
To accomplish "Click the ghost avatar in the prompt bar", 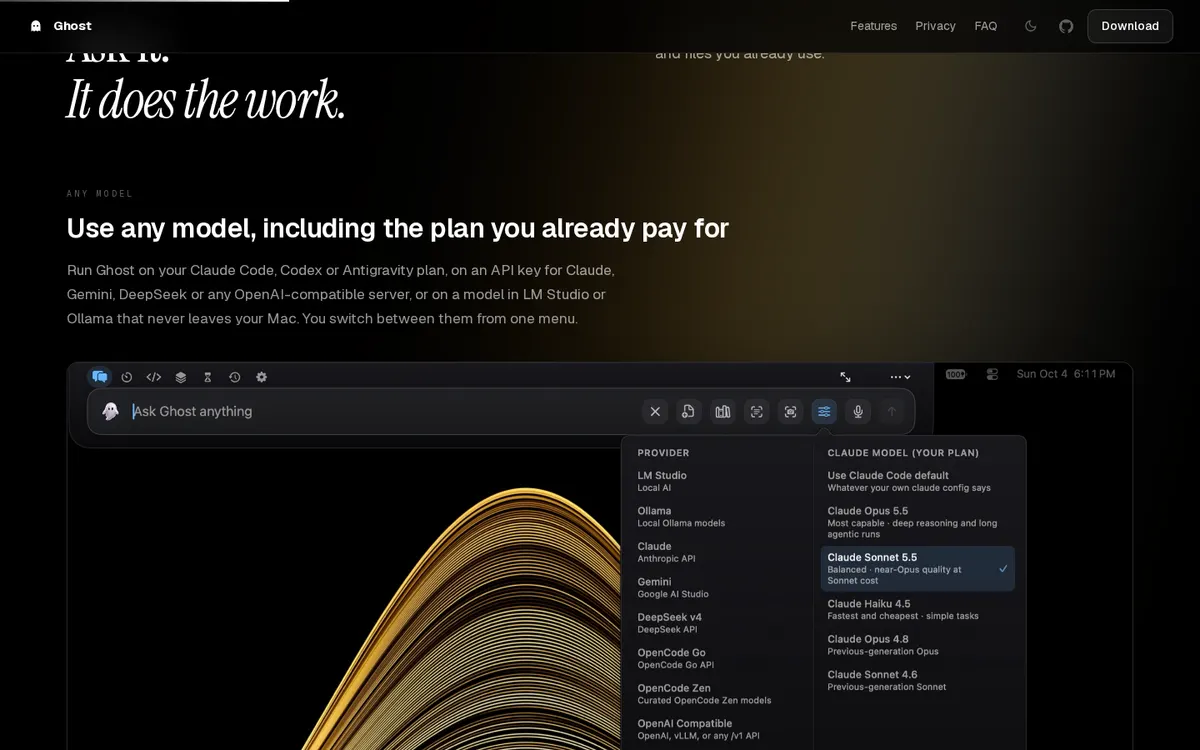I will [110, 411].
